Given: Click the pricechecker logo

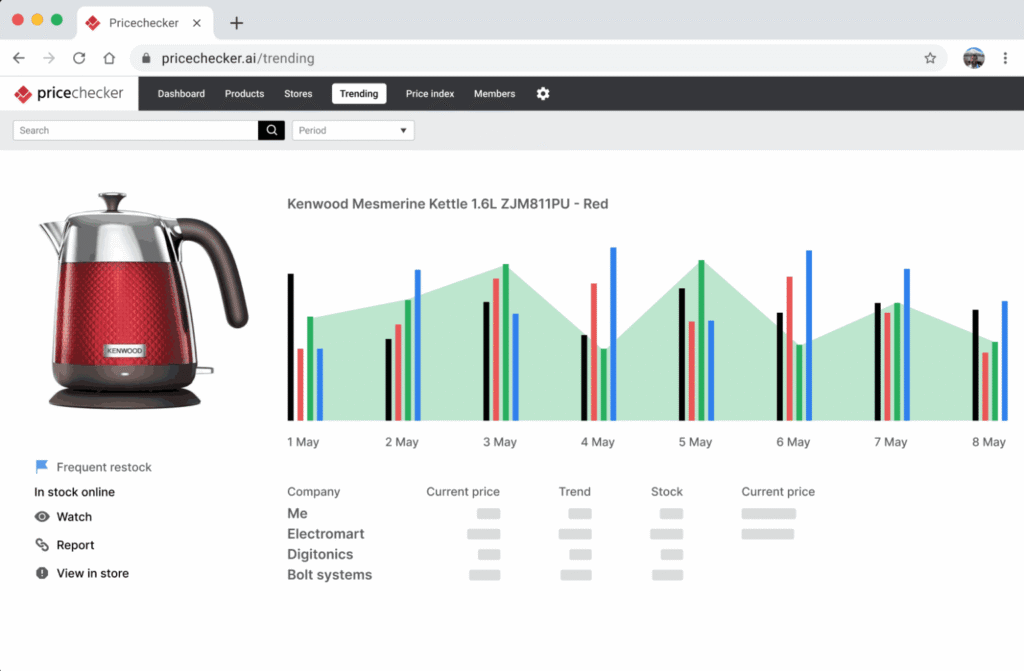Looking at the screenshot, I should pyautogui.click(x=69, y=93).
